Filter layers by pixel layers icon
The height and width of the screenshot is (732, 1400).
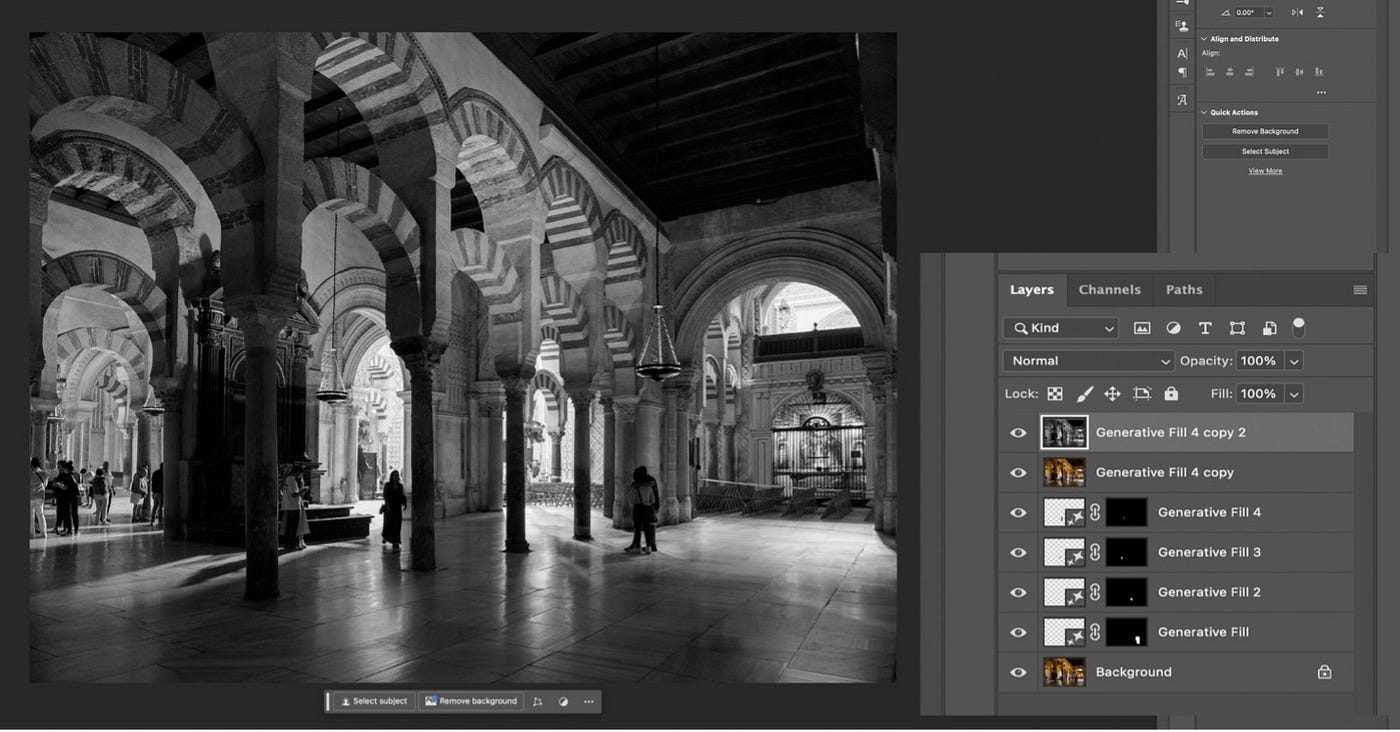tap(1142, 328)
